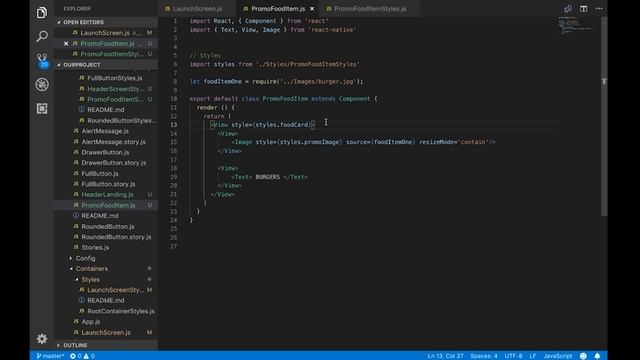640x360 pixels.
Task: Open the editor More Actions ellipsis
Action: click(599, 9)
